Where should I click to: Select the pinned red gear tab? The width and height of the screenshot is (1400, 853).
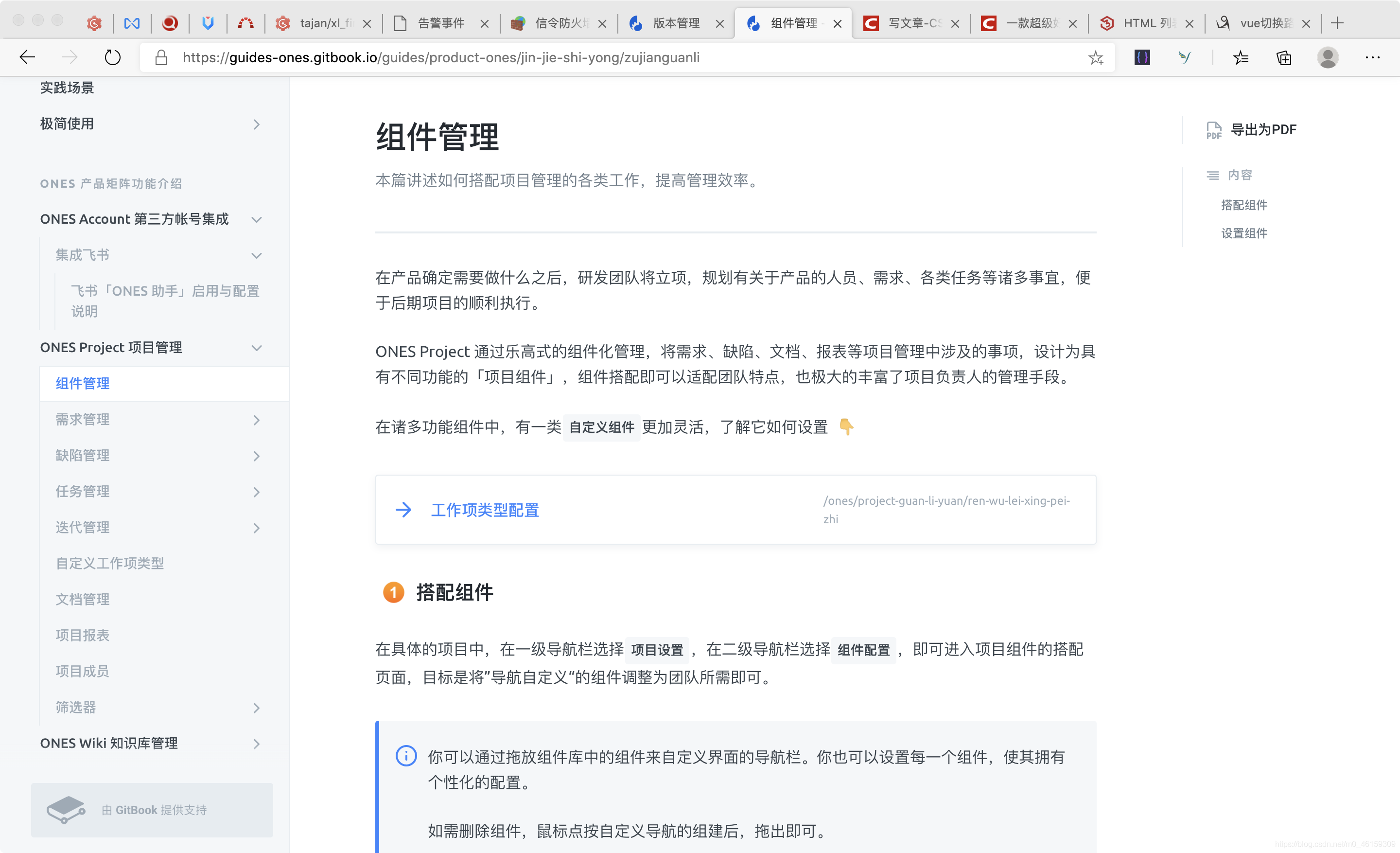coord(94,23)
